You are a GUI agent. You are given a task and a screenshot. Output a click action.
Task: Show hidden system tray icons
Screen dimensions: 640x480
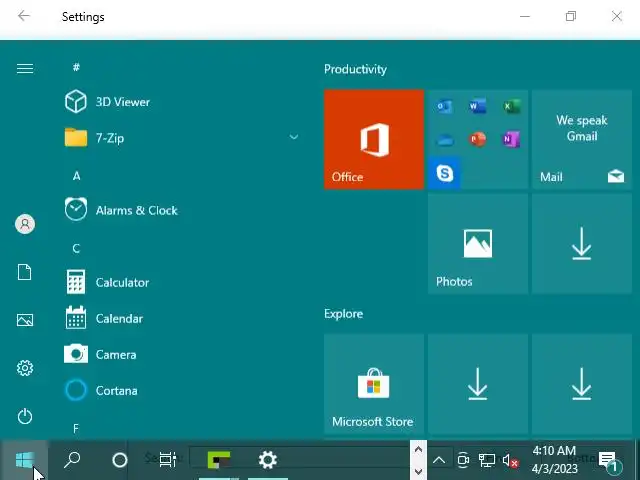(x=439, y=460)
